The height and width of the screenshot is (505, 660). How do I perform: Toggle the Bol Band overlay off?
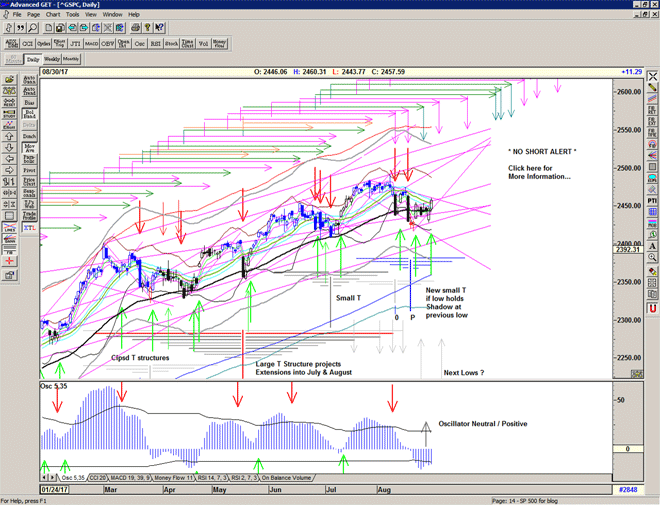point(28,114)
